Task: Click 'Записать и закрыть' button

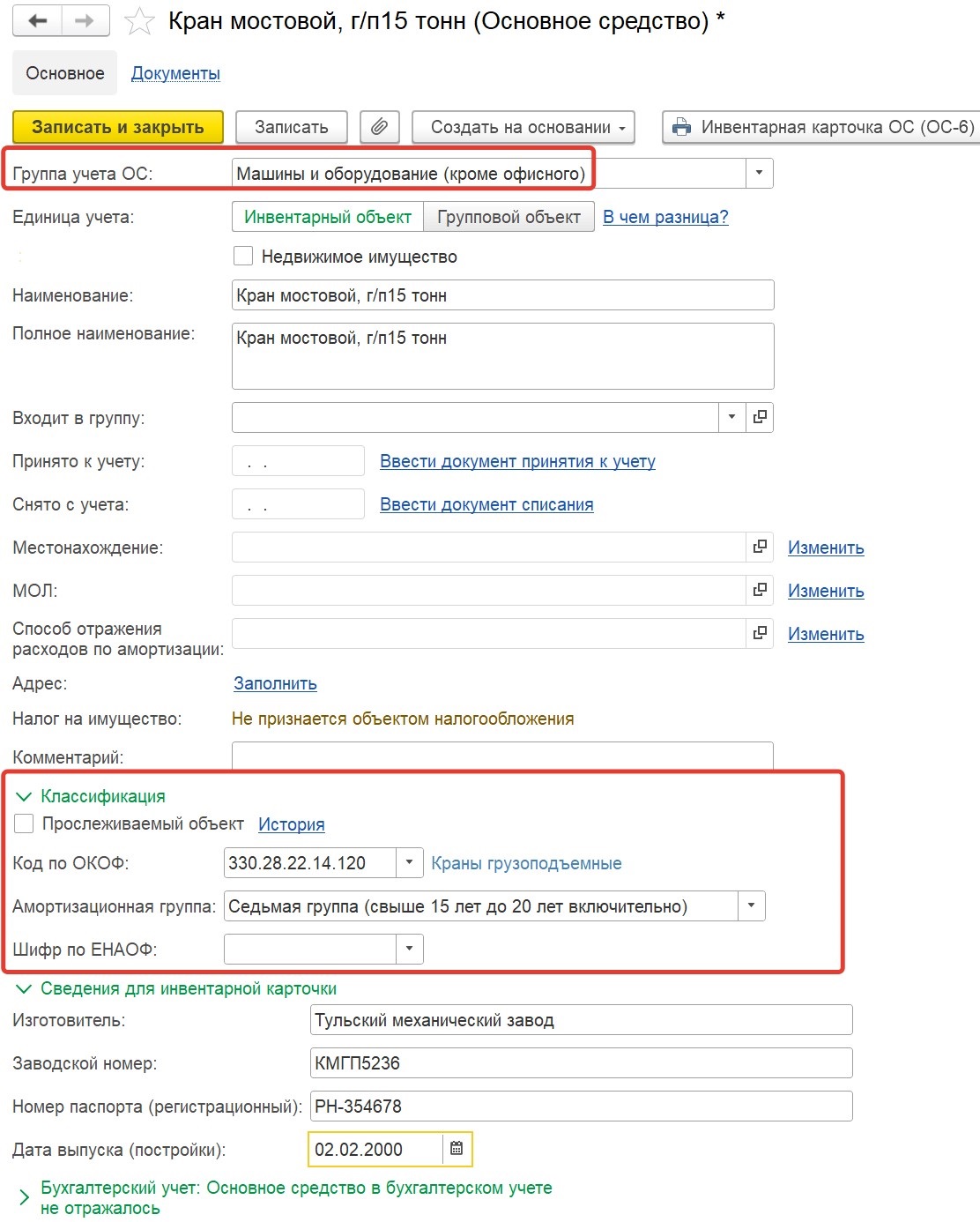Action: pos(118,127)
